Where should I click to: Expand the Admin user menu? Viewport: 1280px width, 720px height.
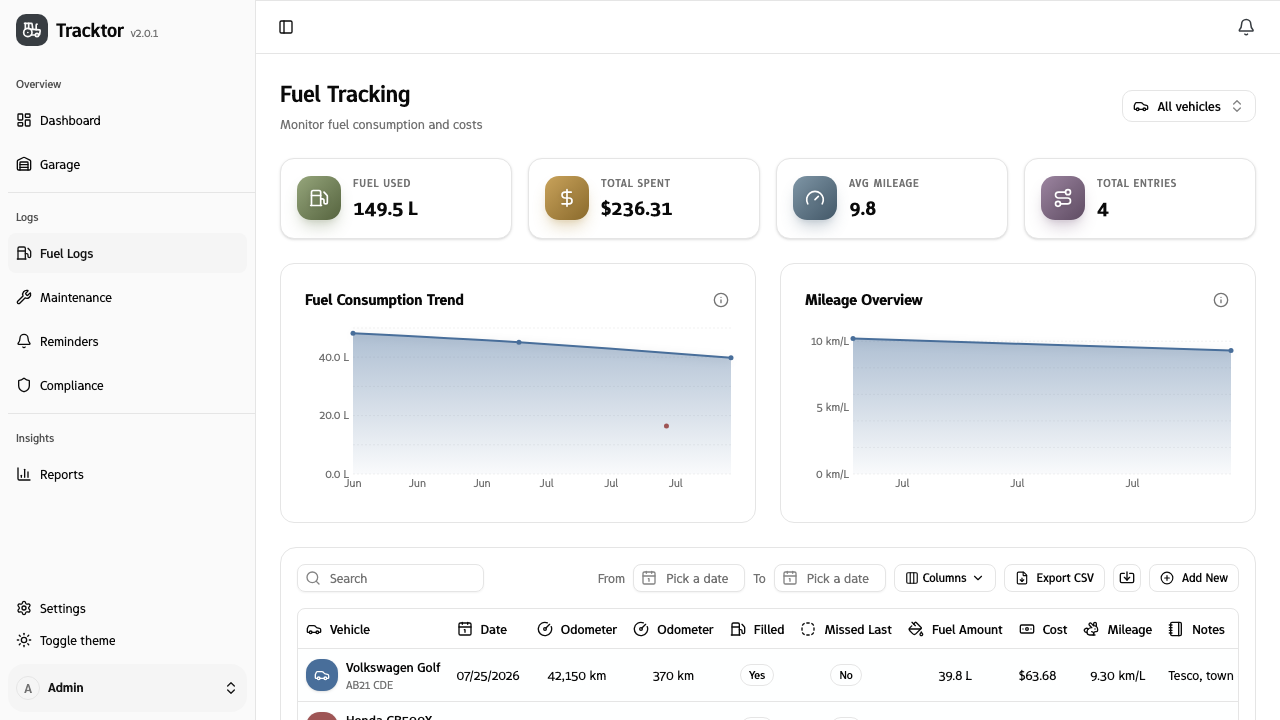[x=127, y=688]
